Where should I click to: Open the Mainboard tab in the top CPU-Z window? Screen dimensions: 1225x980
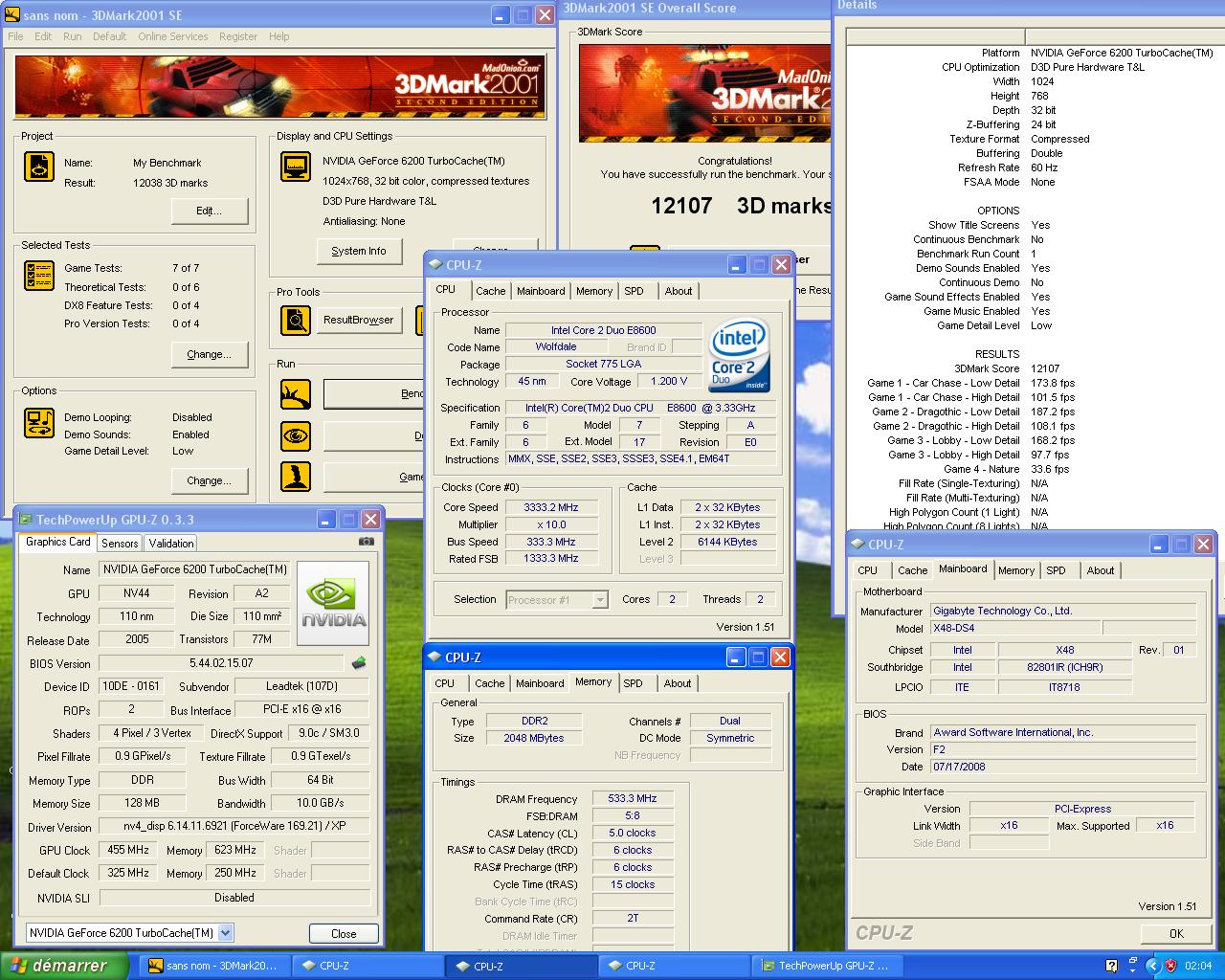pyautogui.click(x=541, y=291)
